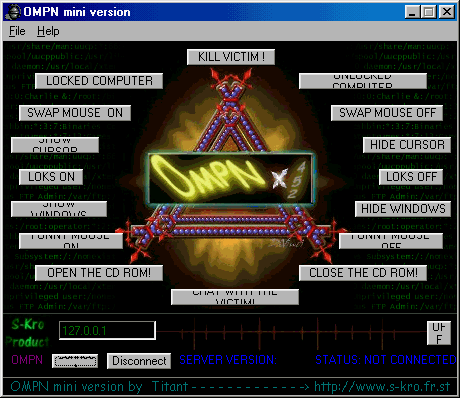Select HIDE CURSOR button

(407, 145)
